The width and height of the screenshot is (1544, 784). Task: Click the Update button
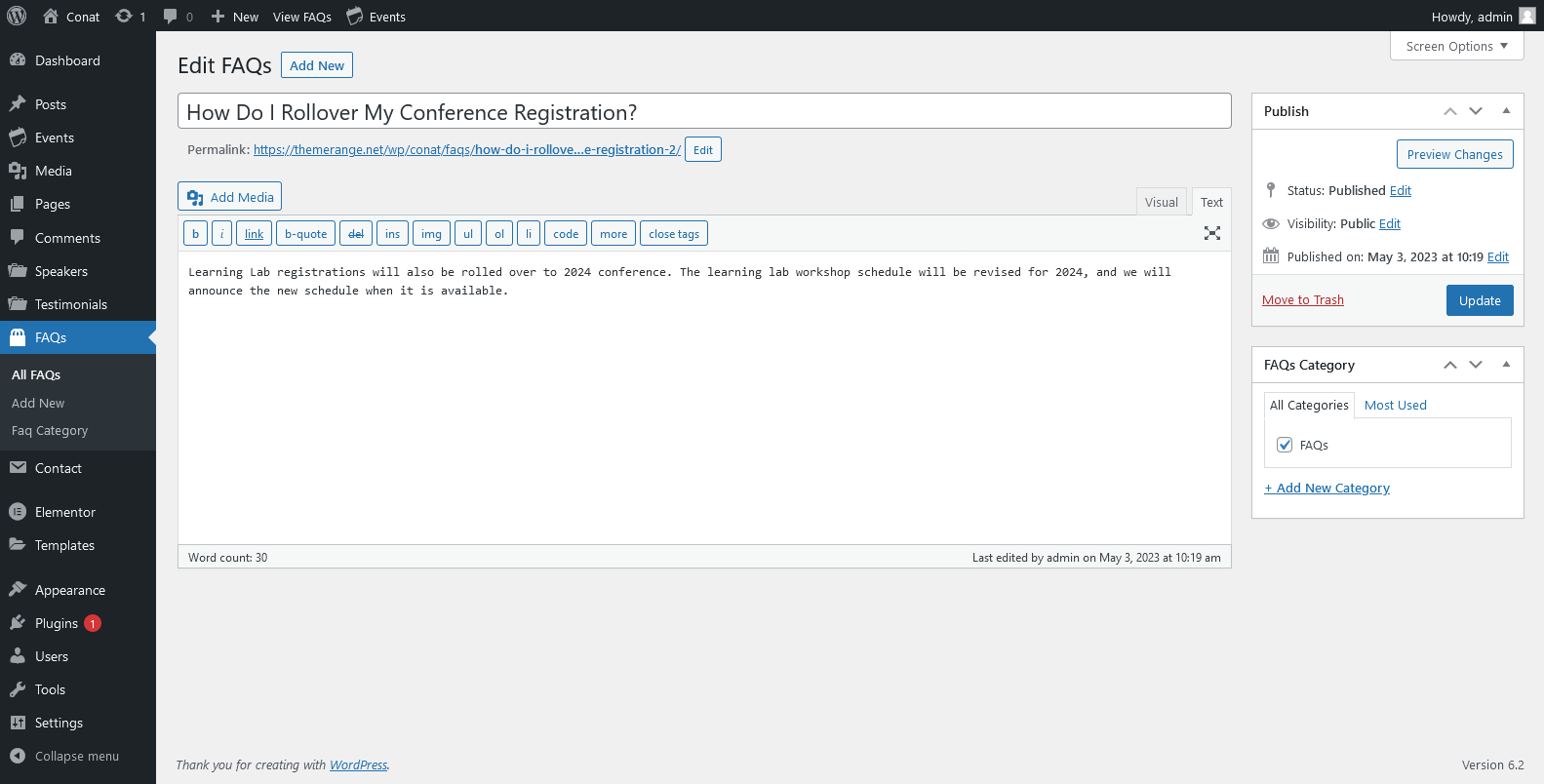point(1479,300)
